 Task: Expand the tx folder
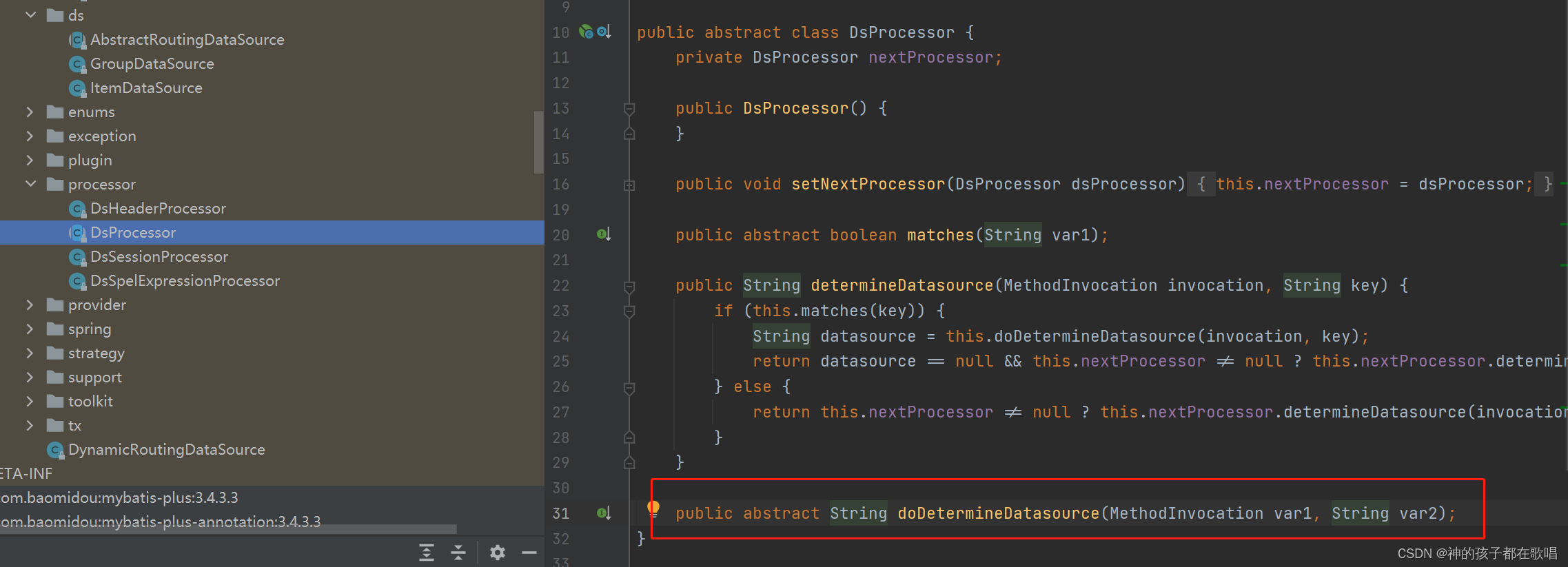click(x=30, y=425)
